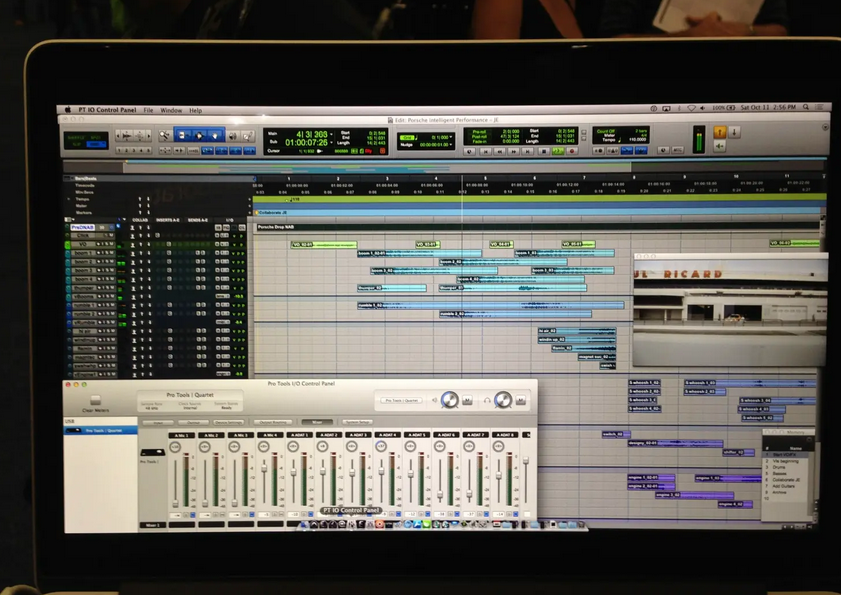Mute the speaker output with M button

click(x=467, y=400)
